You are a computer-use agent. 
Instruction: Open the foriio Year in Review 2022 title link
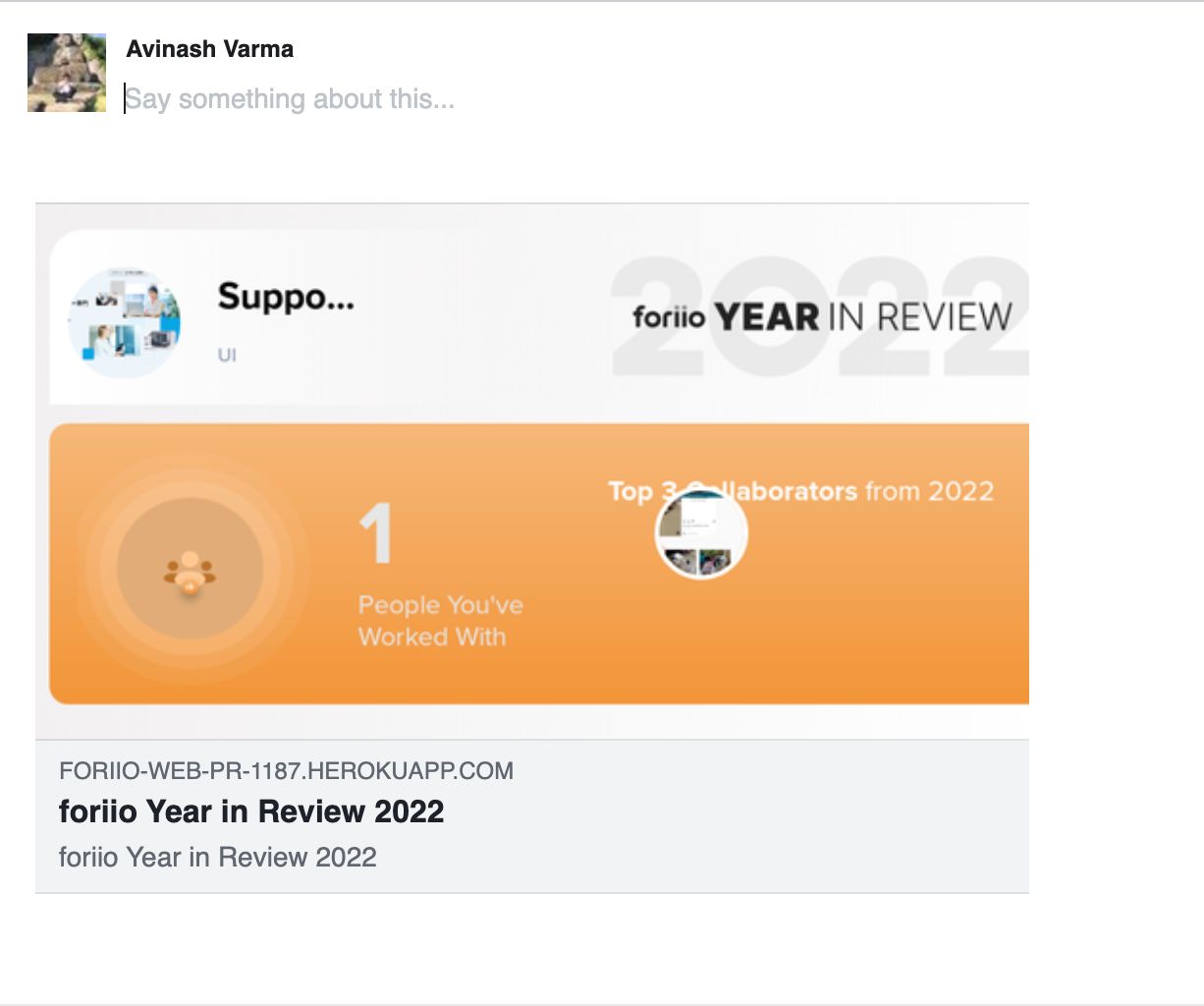[x=251, y=812]
